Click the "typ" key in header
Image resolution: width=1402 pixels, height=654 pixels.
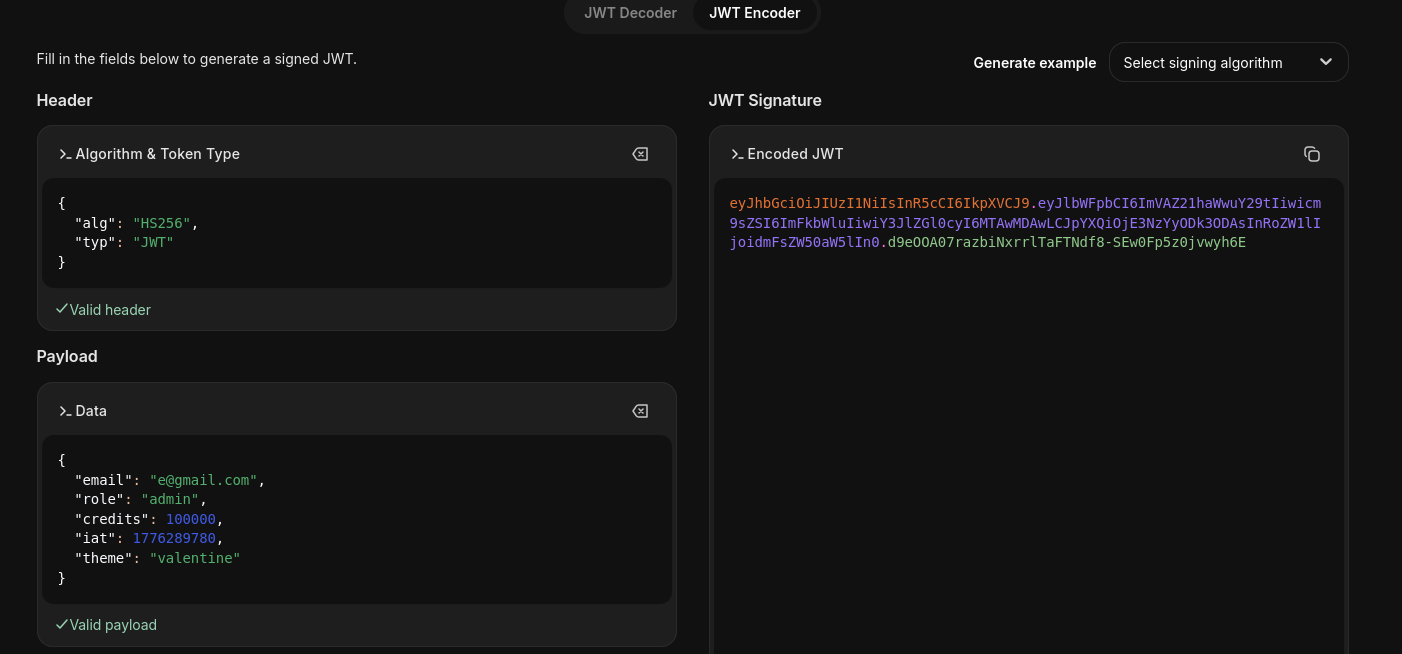[x=95, y=242]
